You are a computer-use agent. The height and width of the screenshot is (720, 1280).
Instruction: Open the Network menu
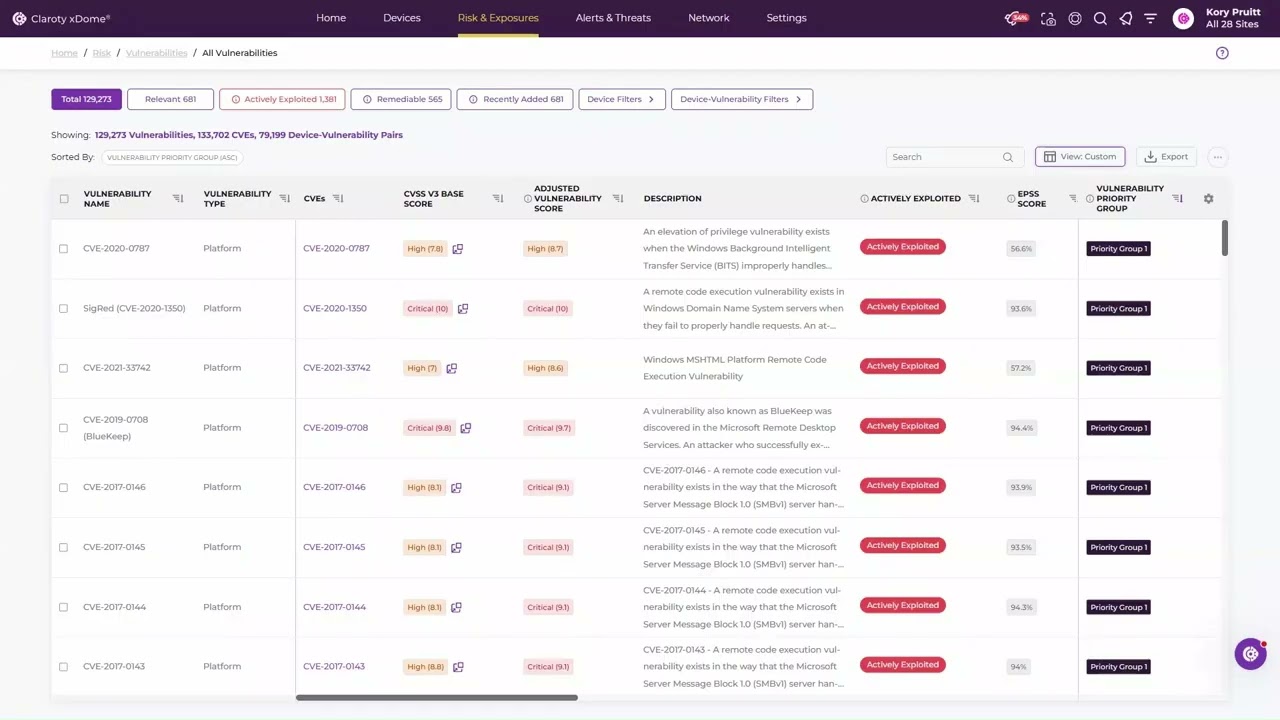(709, 18)
